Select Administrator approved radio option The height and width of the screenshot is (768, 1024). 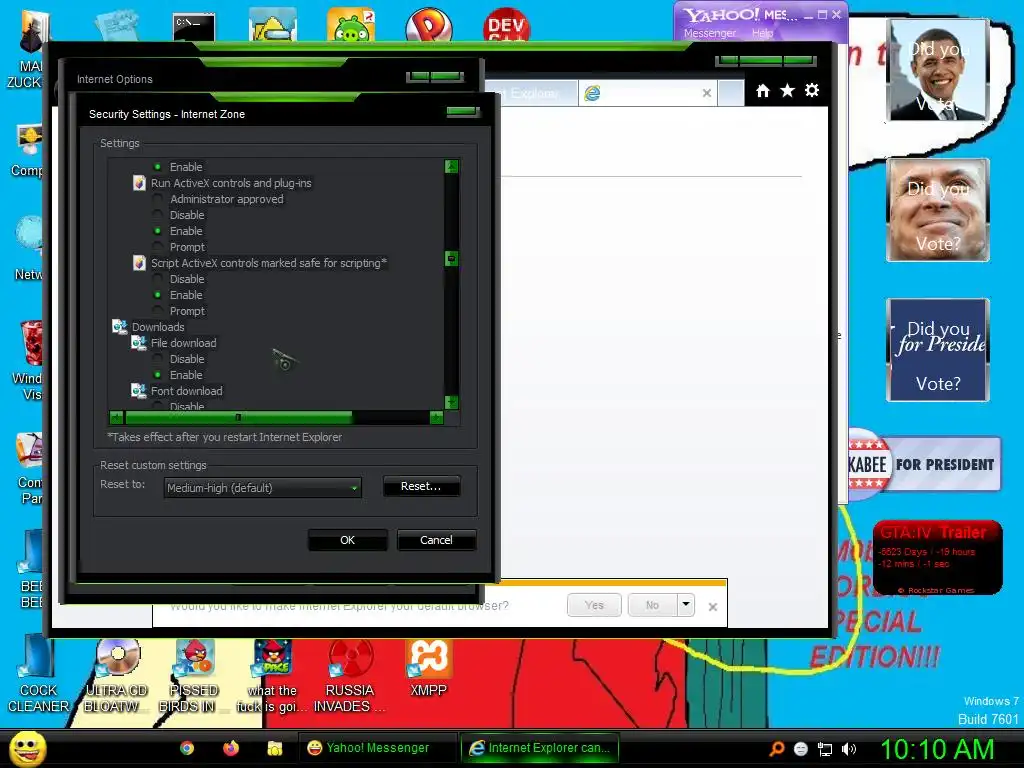coord(157,199)
